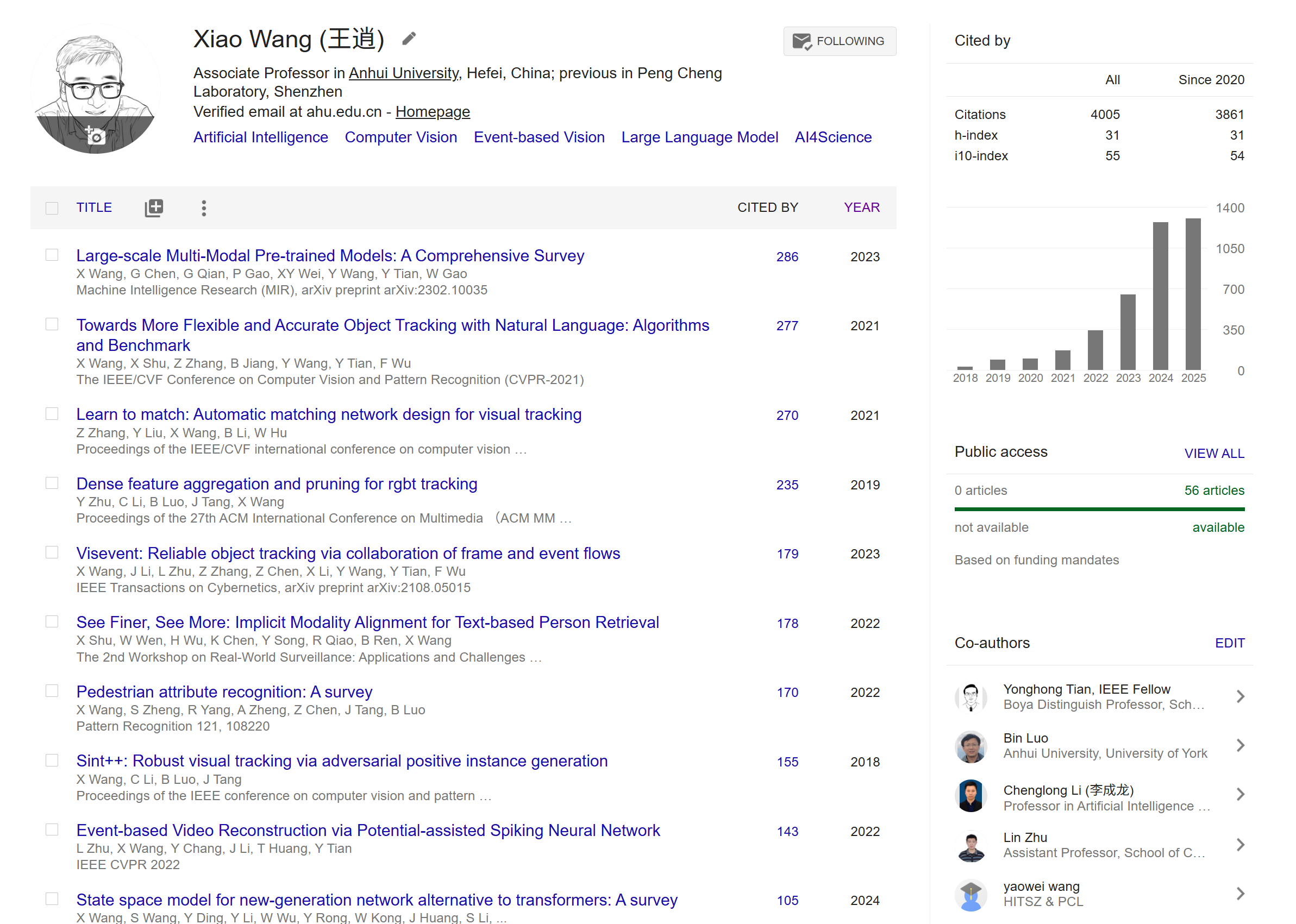
Task: Click VIEW ALL in Public access
Action: pos(1213,453)
